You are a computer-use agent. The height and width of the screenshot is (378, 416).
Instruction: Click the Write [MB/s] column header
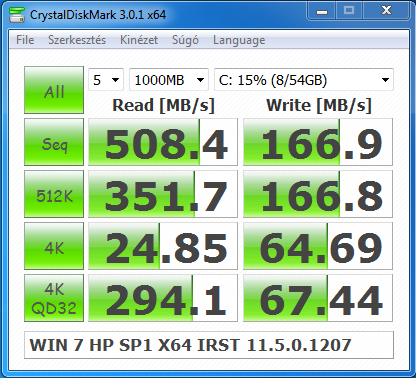(319, 105)
